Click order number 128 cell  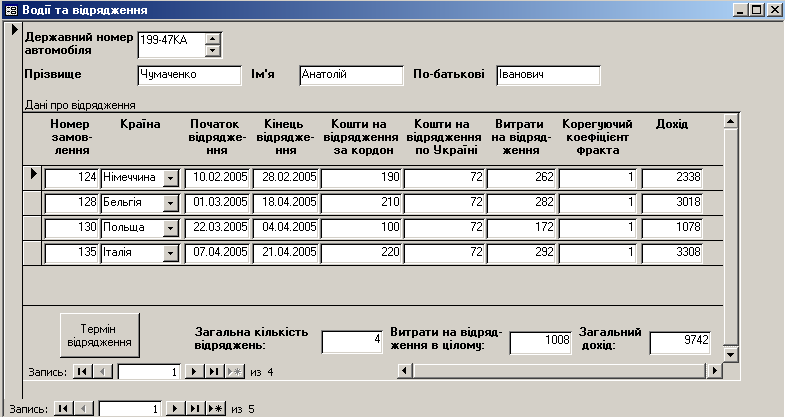pos(72,203)
